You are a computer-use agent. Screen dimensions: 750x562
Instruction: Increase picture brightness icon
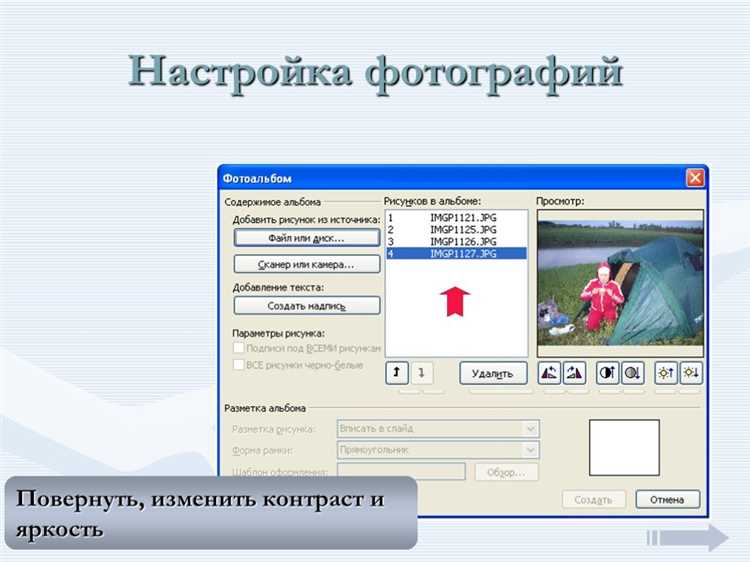666,373
